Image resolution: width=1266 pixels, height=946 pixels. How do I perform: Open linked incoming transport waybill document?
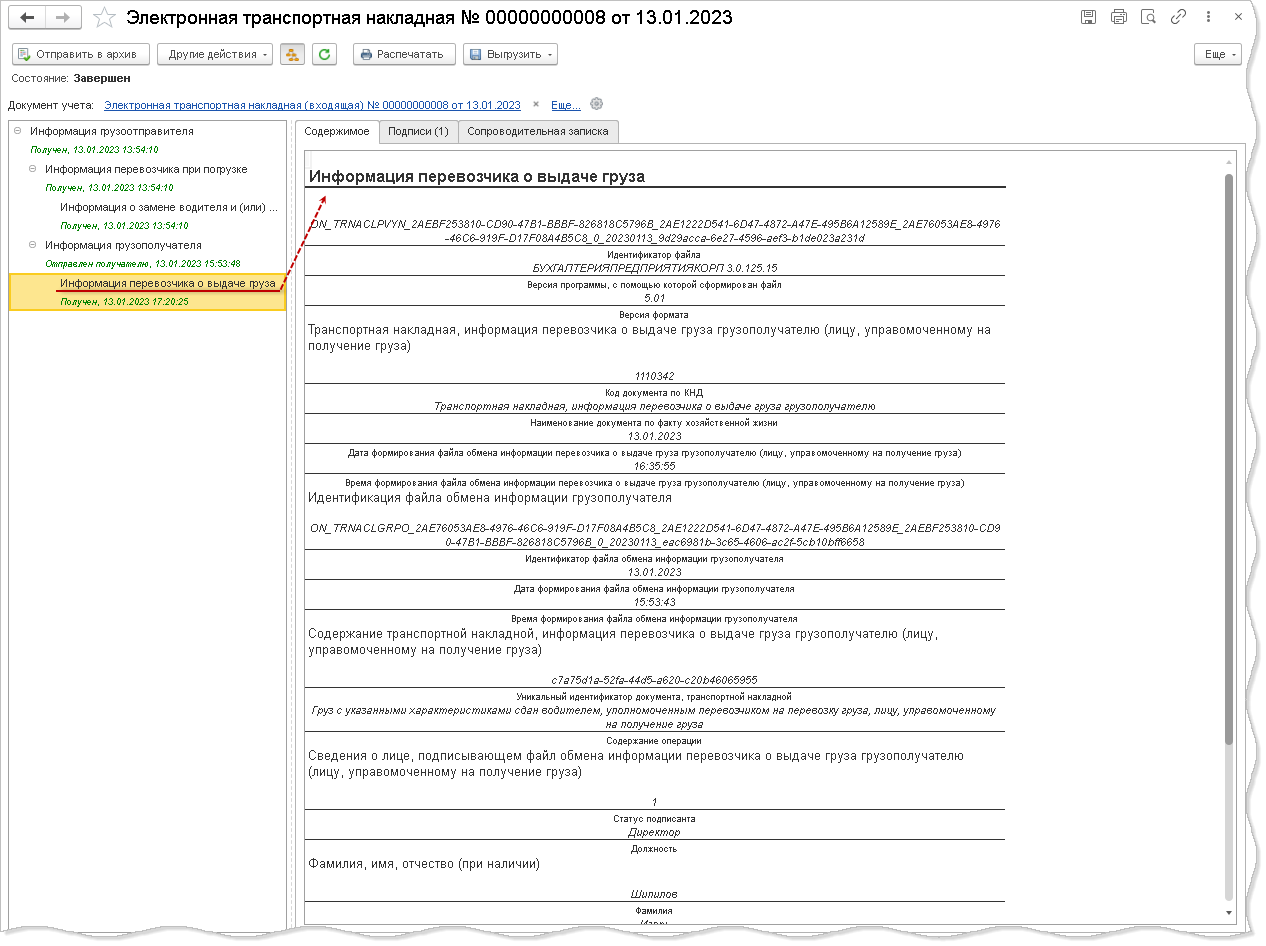coord(312,105)
